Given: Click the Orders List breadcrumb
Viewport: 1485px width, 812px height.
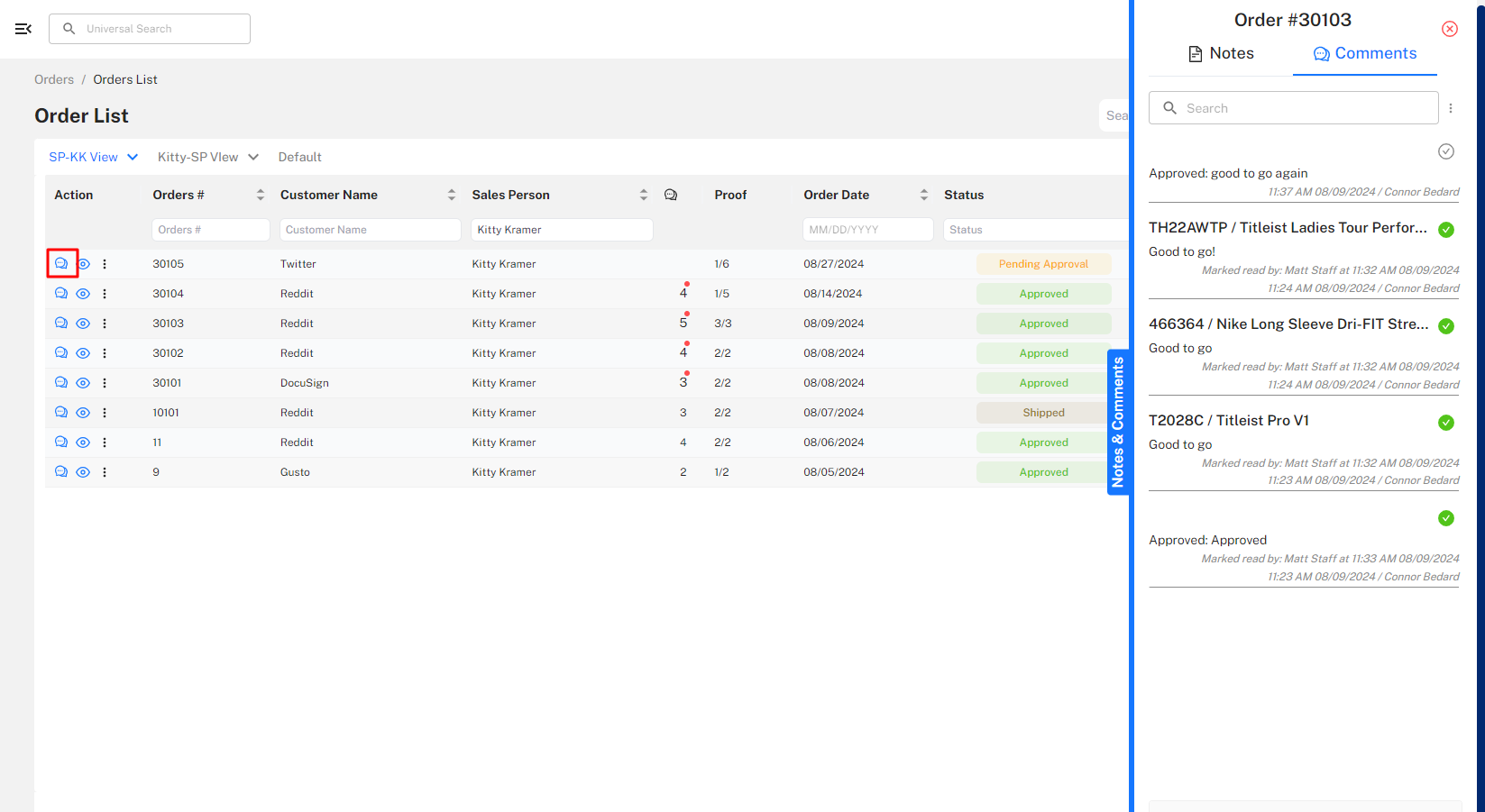Looking at the screenshot, I should [125, 79].
